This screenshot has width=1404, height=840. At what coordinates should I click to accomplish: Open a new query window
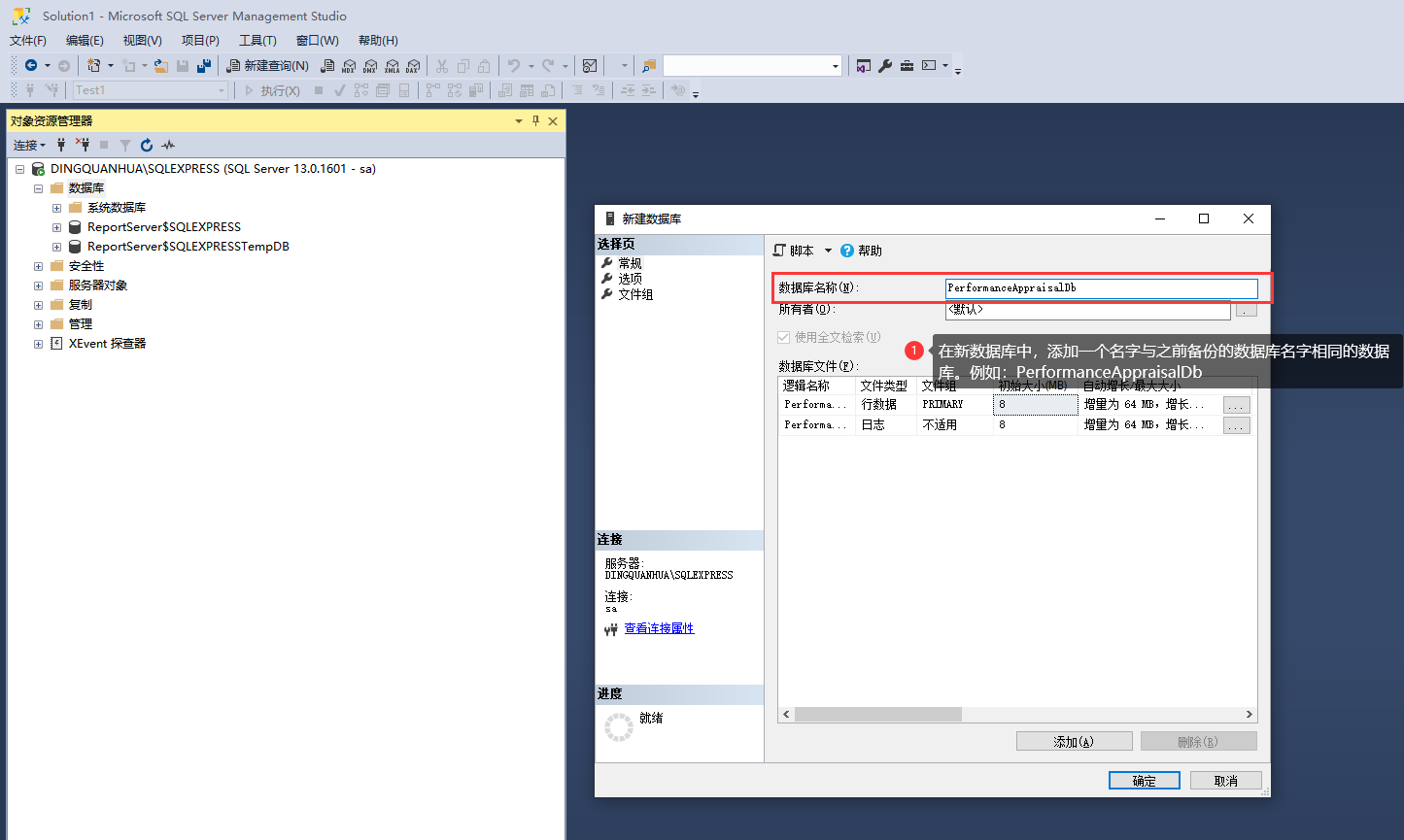(267, 65)
